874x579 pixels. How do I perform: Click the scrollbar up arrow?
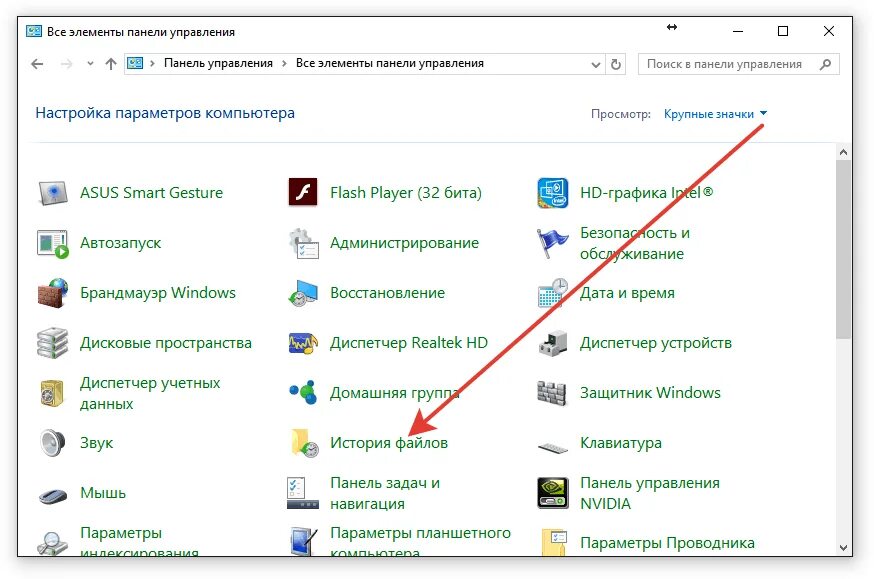843,152
